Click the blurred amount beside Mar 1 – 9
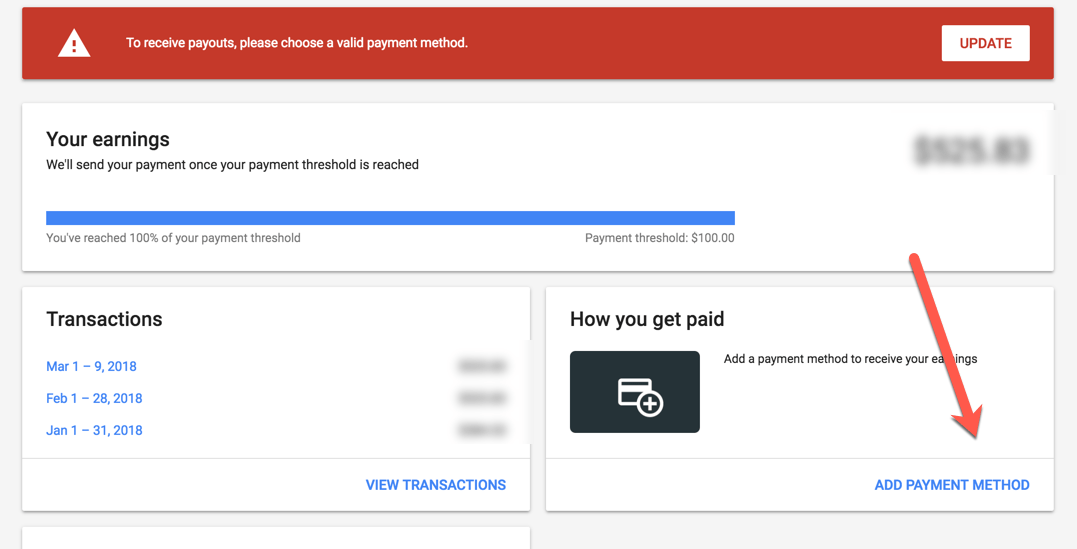The image size is (1077, 549). coord(482,366)
